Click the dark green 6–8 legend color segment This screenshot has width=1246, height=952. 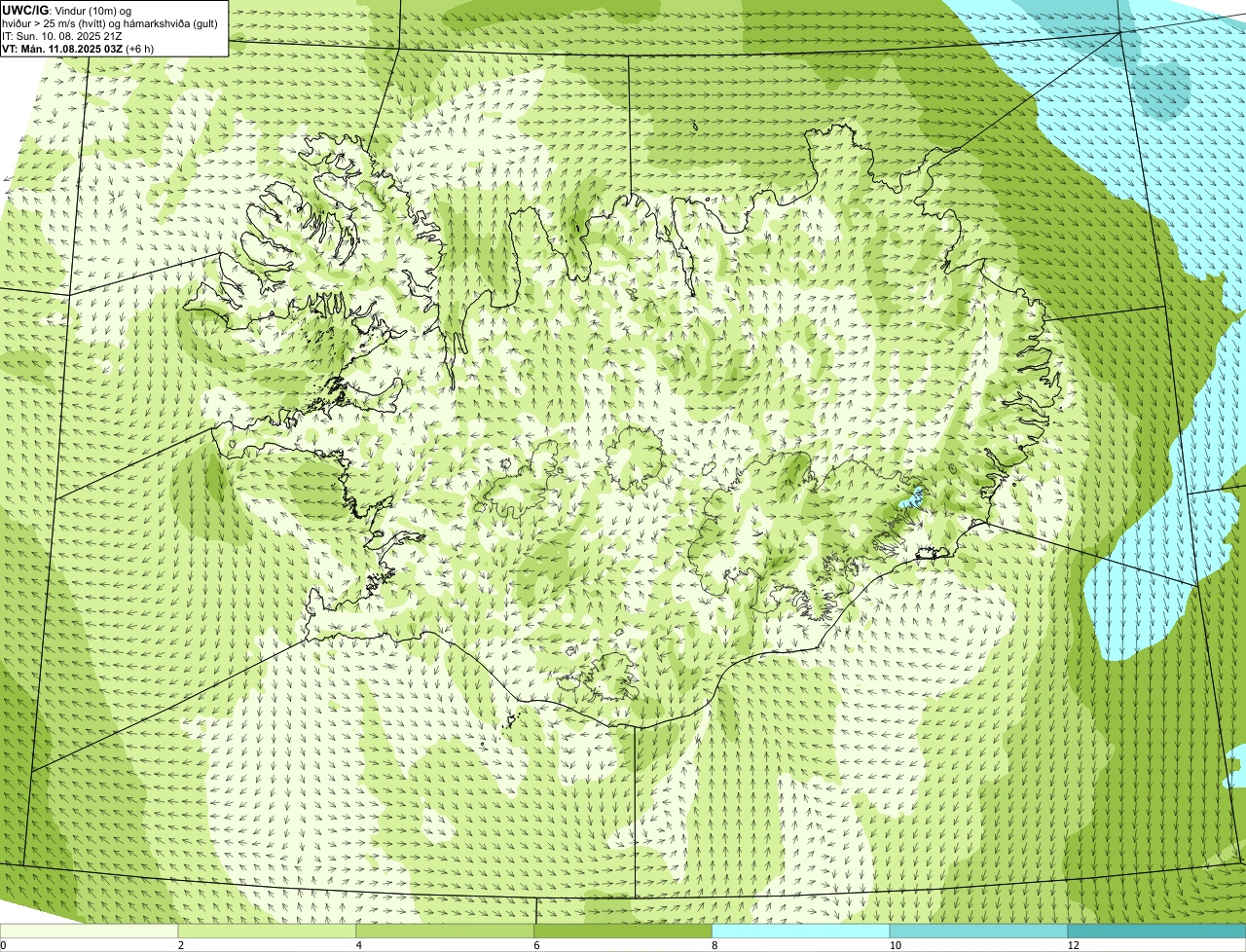click(x=624, y=932)
